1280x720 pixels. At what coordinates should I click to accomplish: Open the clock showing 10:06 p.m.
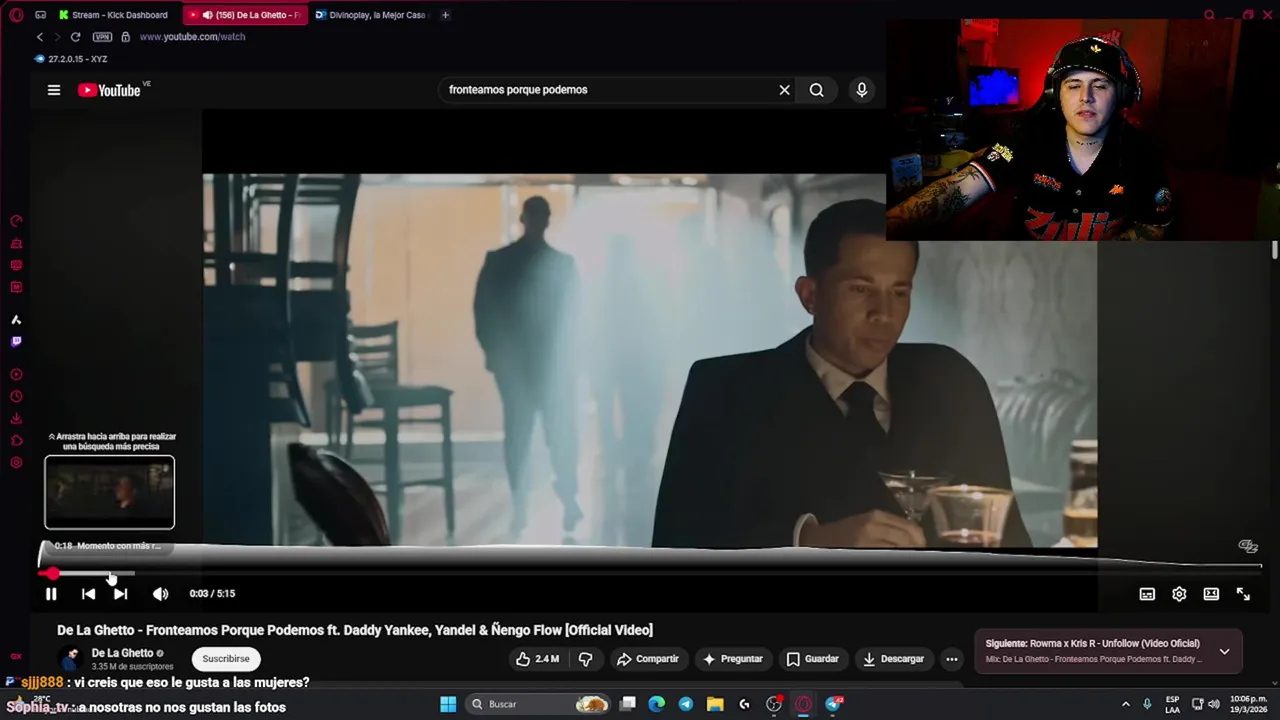coord(1248,704)
